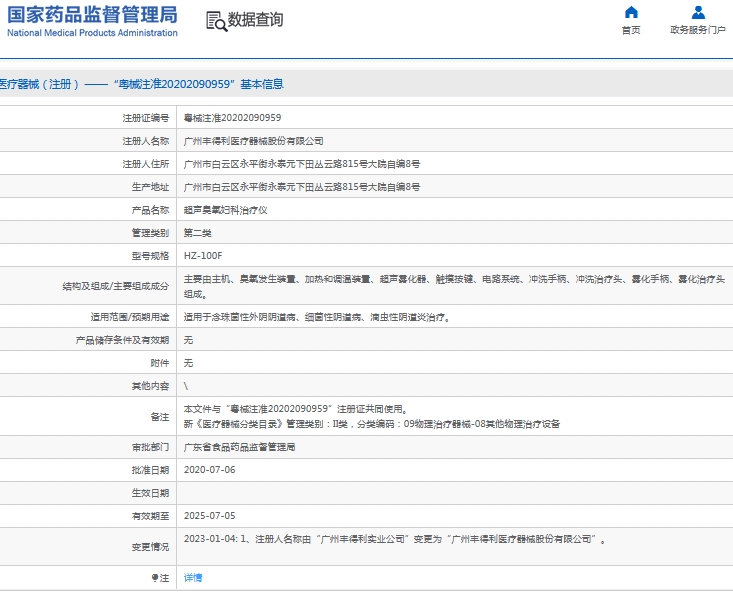Click the empty 生效日期 value cell
The width and height of the screenshot is (733, 597).
click(x=454, y=493)
